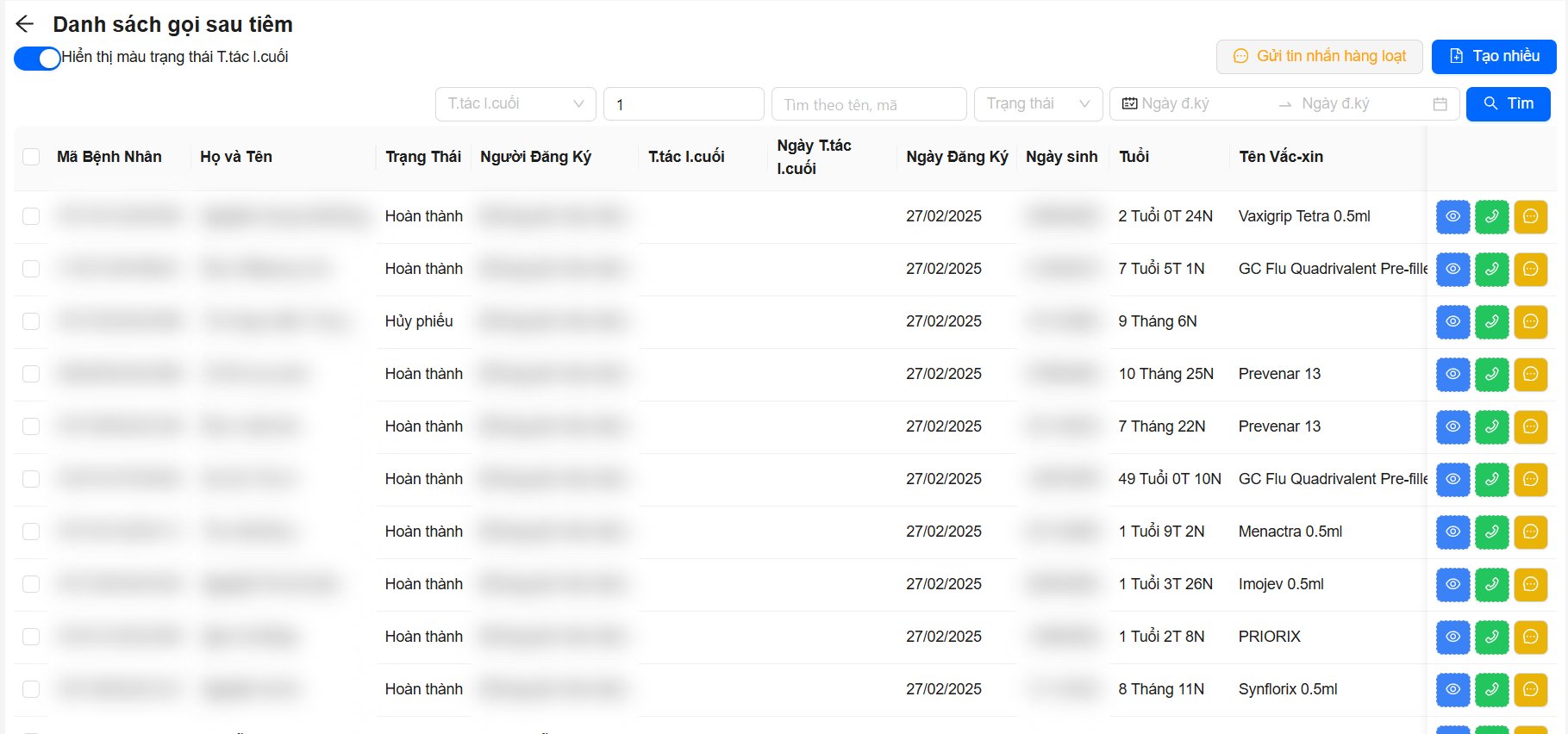Tick the select-all checkbox in table header

click(31, 157)
